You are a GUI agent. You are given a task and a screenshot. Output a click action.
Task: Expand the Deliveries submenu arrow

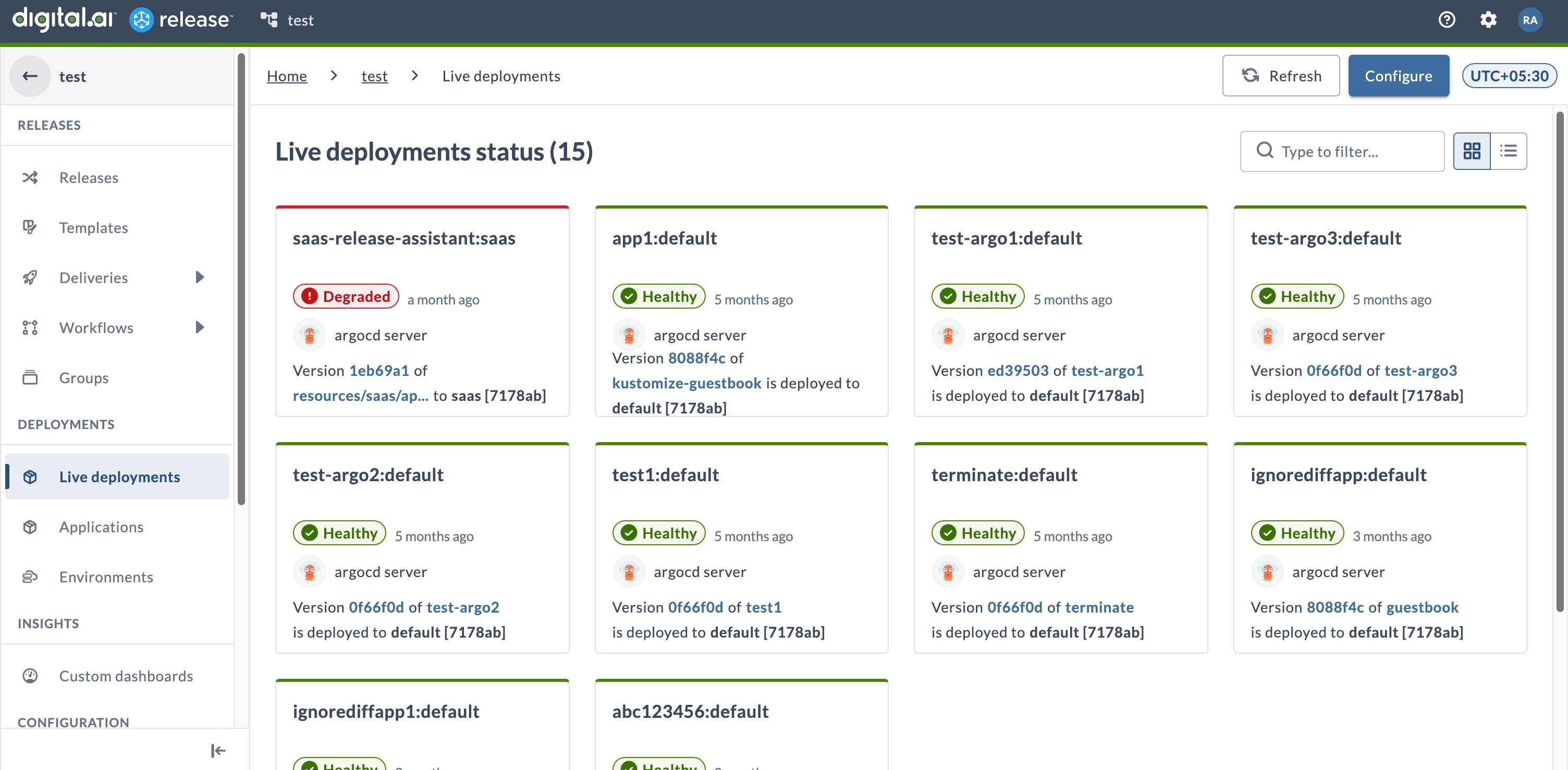pyautogui.click(x=200, y=277)
